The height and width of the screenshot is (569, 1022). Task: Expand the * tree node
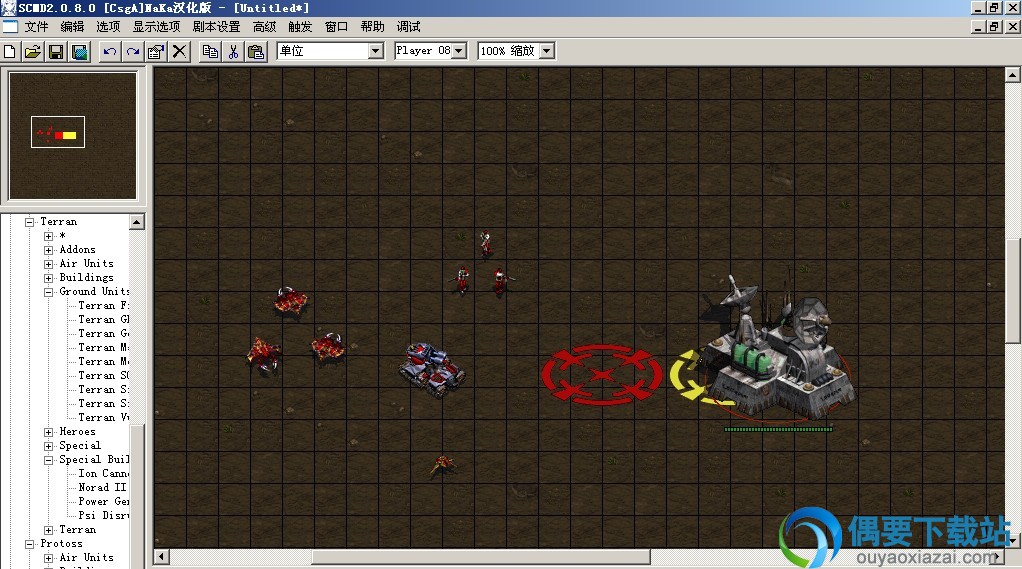[48, 236]
